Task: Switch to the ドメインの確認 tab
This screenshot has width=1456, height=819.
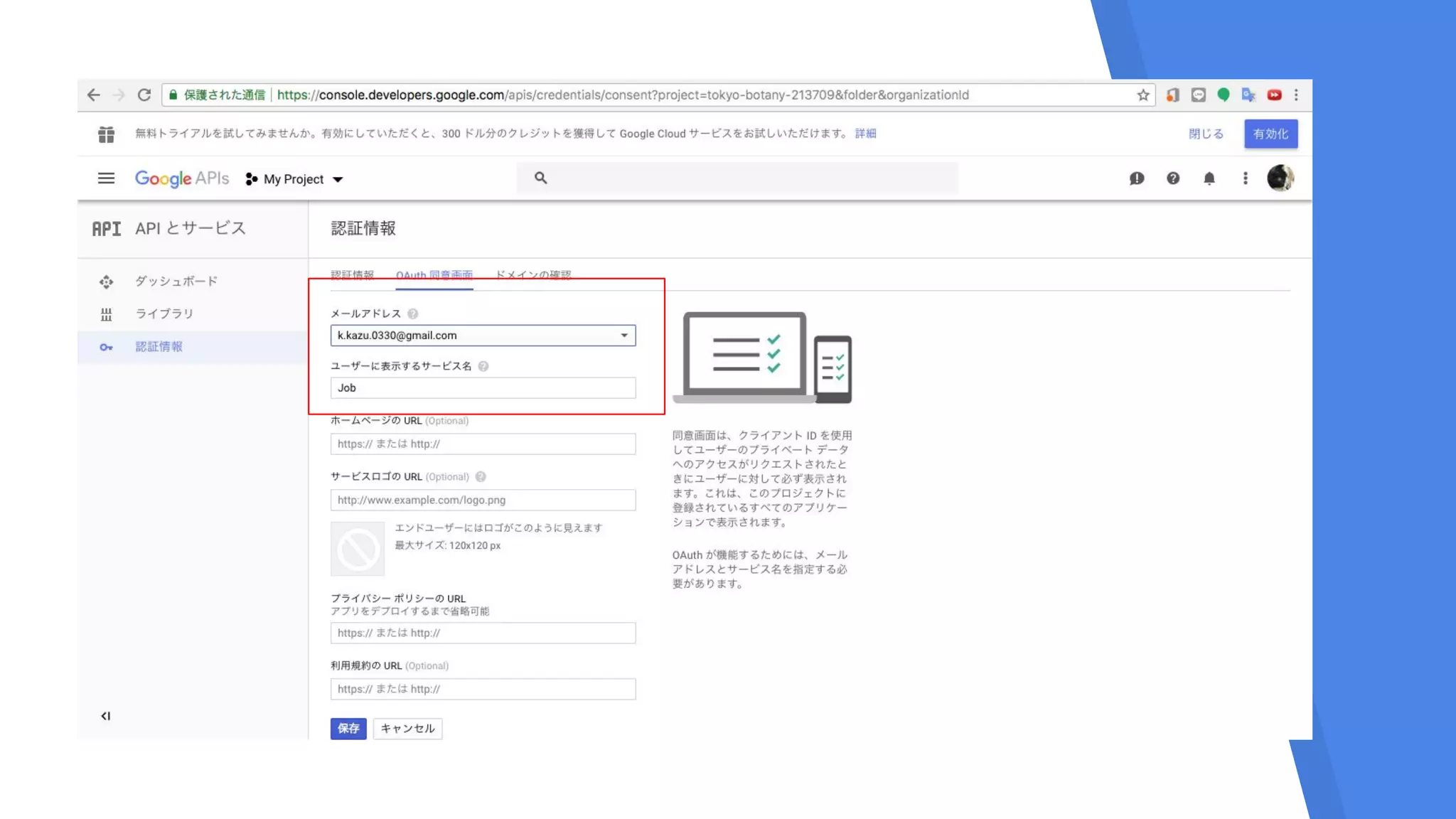Action: 533,274
